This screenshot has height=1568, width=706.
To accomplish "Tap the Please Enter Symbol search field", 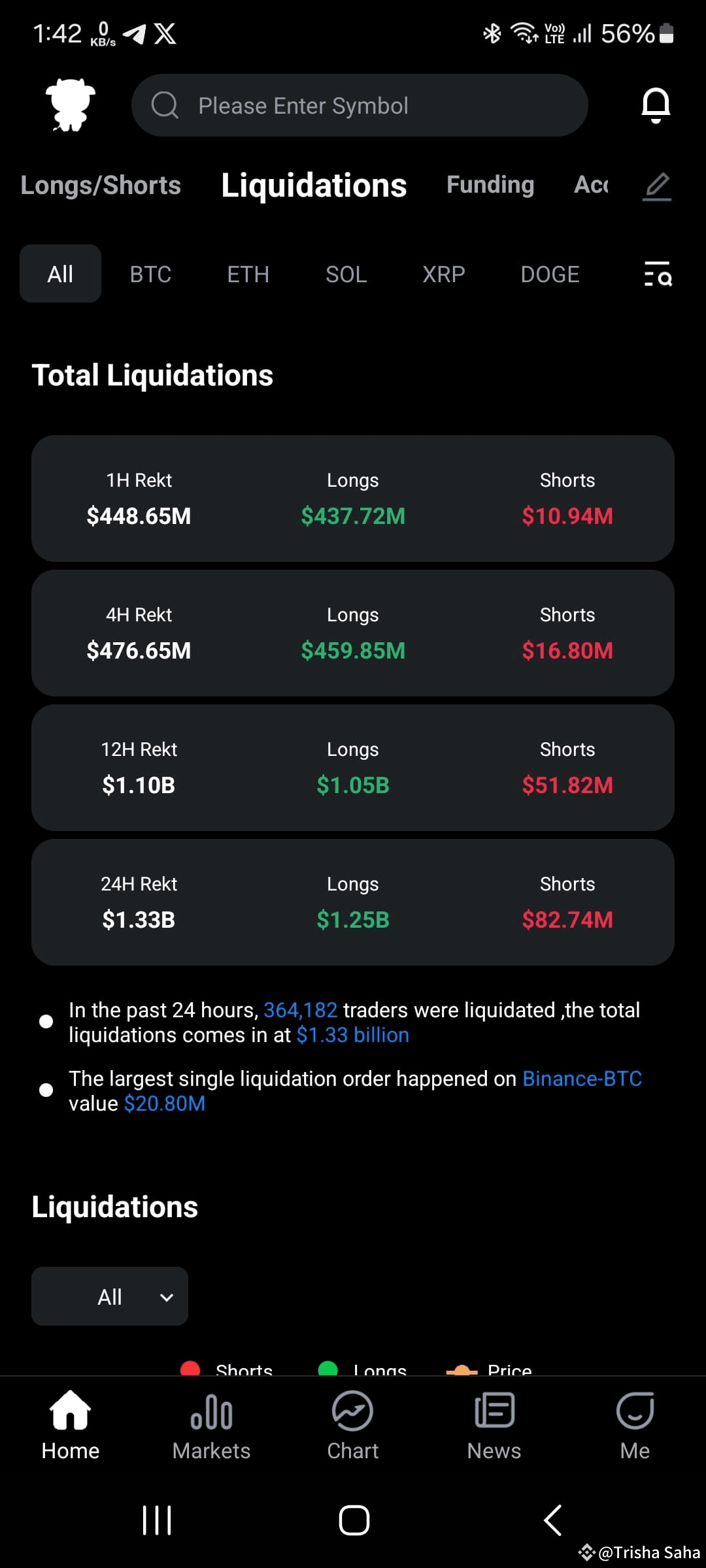I will (x=359, y=105).
